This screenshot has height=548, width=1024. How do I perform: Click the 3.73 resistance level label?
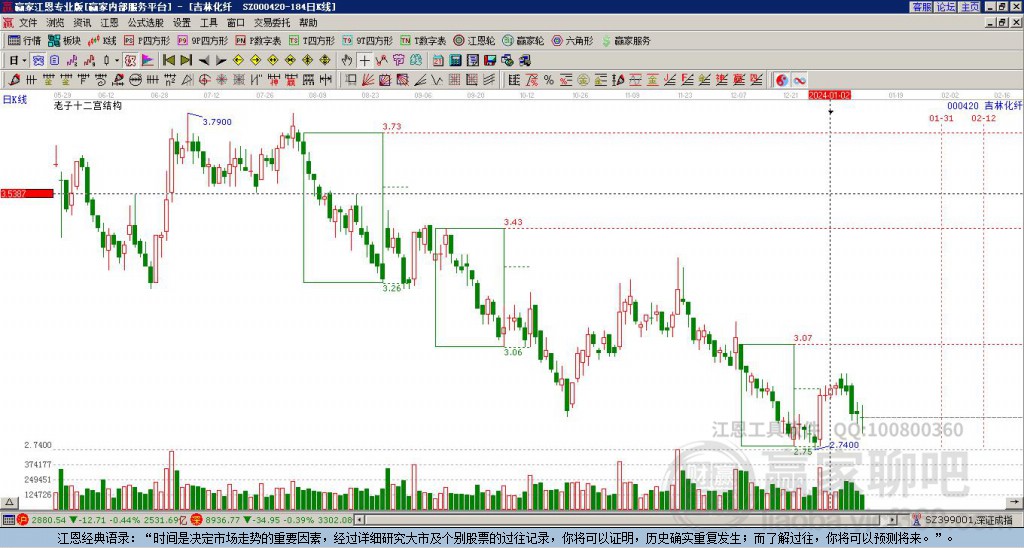point(392,127)
